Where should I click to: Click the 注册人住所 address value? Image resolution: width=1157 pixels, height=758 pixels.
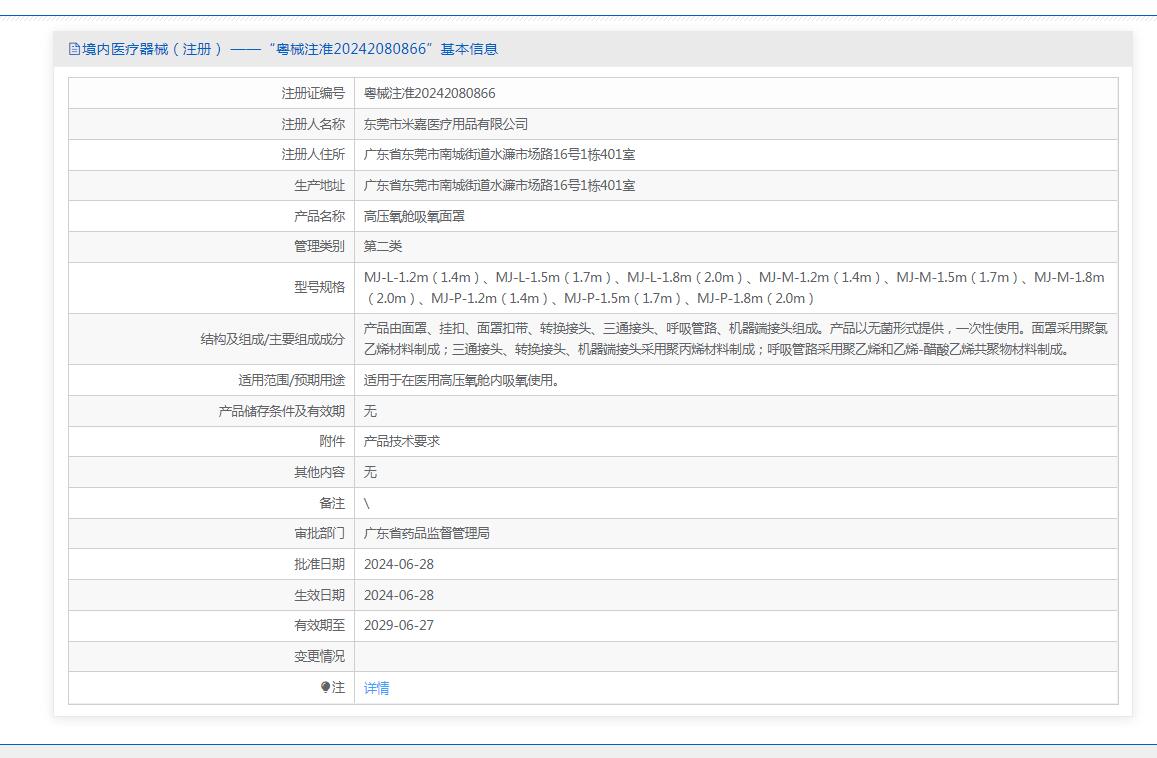pyautogui.click(x=500, y=154)
